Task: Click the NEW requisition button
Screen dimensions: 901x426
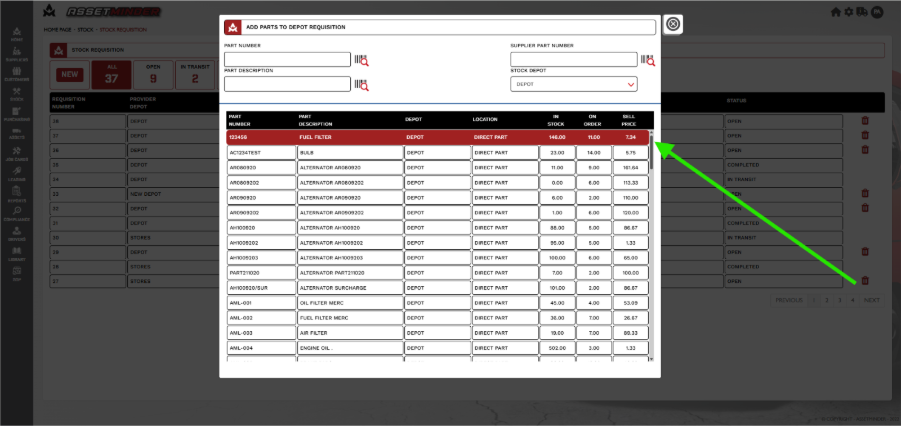Action: [x=70, y=75]
